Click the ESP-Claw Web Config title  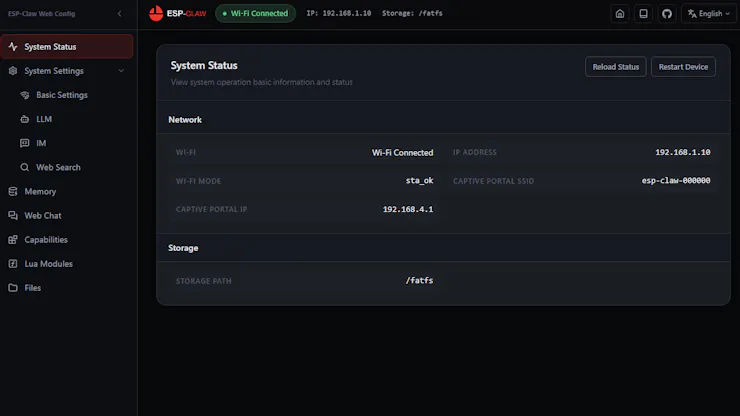tap(42, 14)
